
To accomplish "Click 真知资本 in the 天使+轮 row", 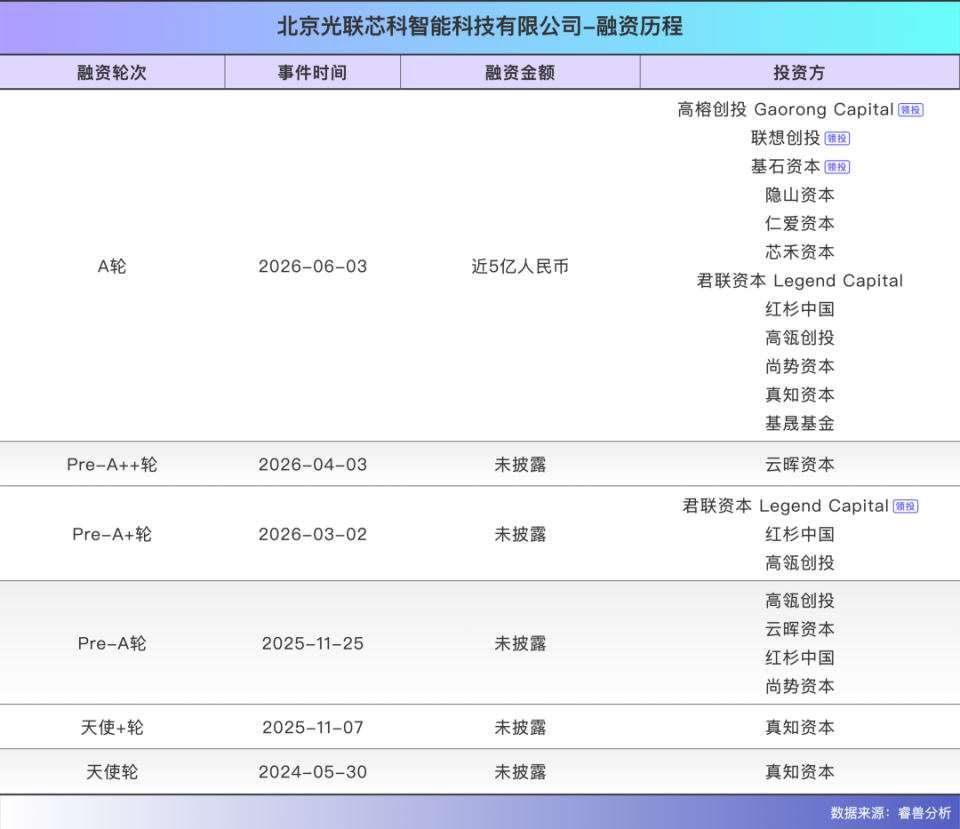I will (800, 727).
